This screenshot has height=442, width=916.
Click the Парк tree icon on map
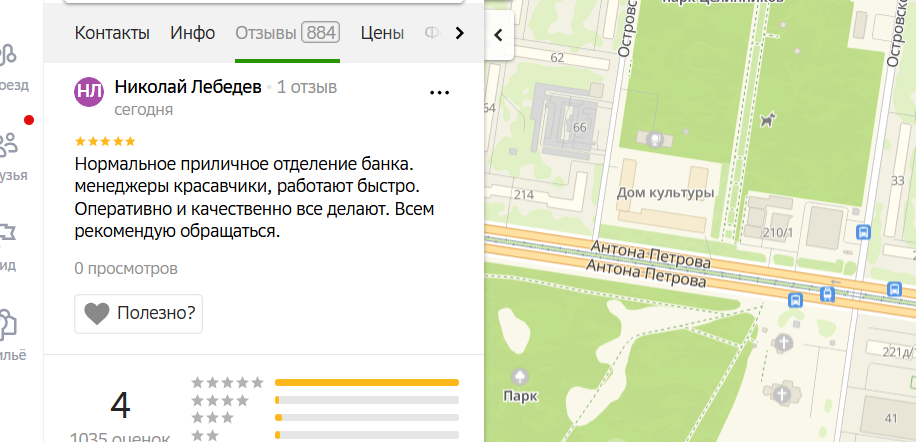[519, 377]
